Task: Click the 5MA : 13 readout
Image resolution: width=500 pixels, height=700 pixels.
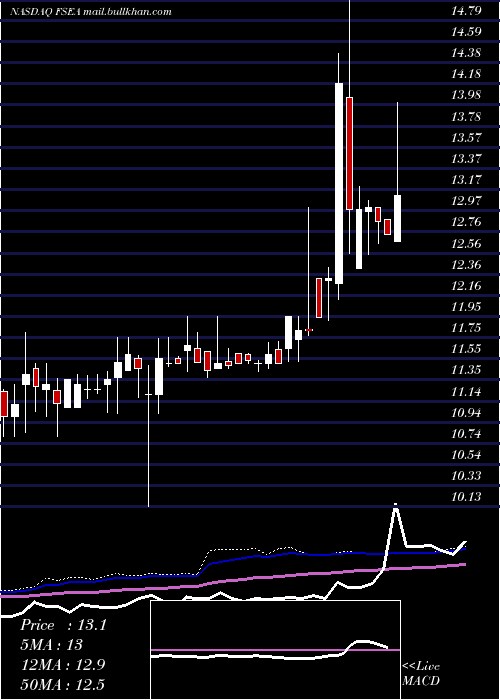Action: point(51,645)
